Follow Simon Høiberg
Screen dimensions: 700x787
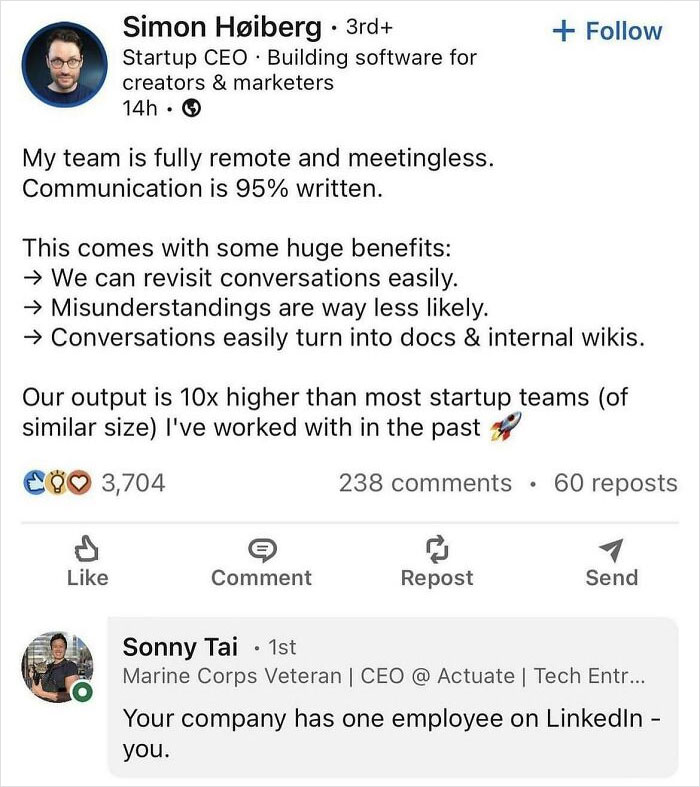click(x=606, y=31)
